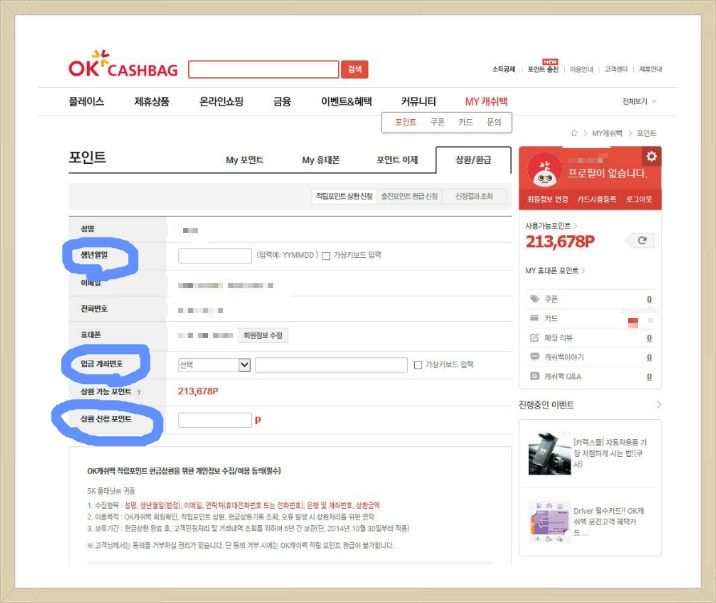Click the 캐쉬백이야기 speech bubble icon
The width and height of the screenshot is (716, 603).
pyautogui.click(x=534, y=357)
